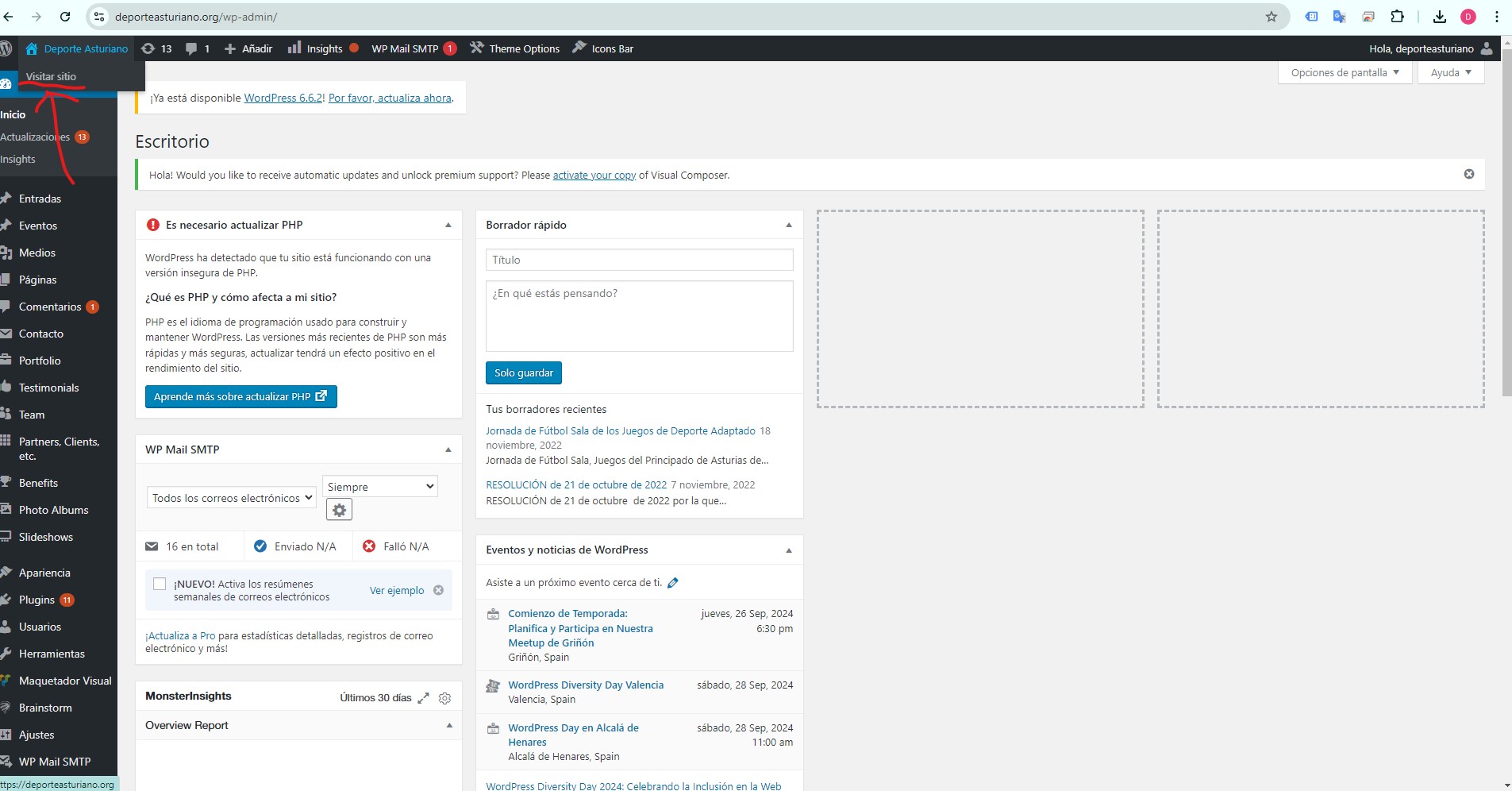
Task: Open Entradas in the sidebar menu
Action: (40, 199)
